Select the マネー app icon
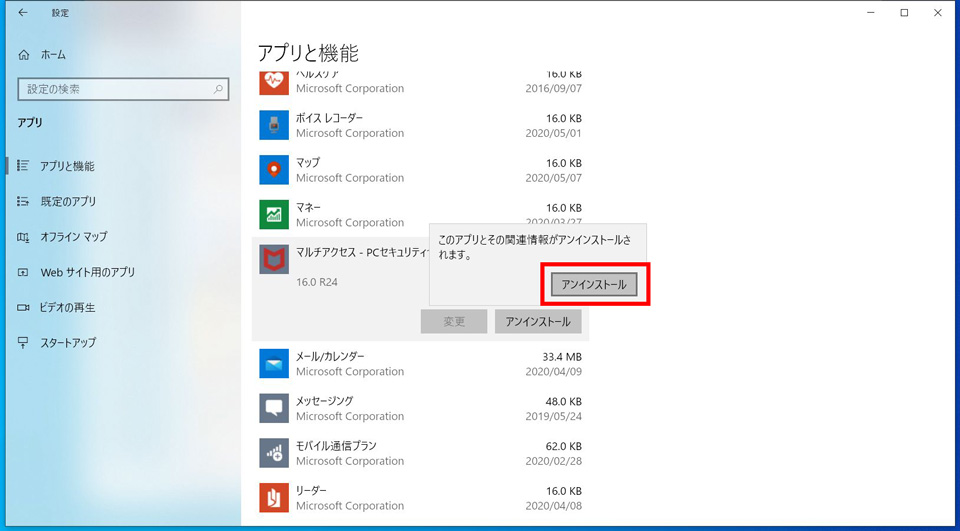This screenshot has height=531, width=960. tap(274, 214)
